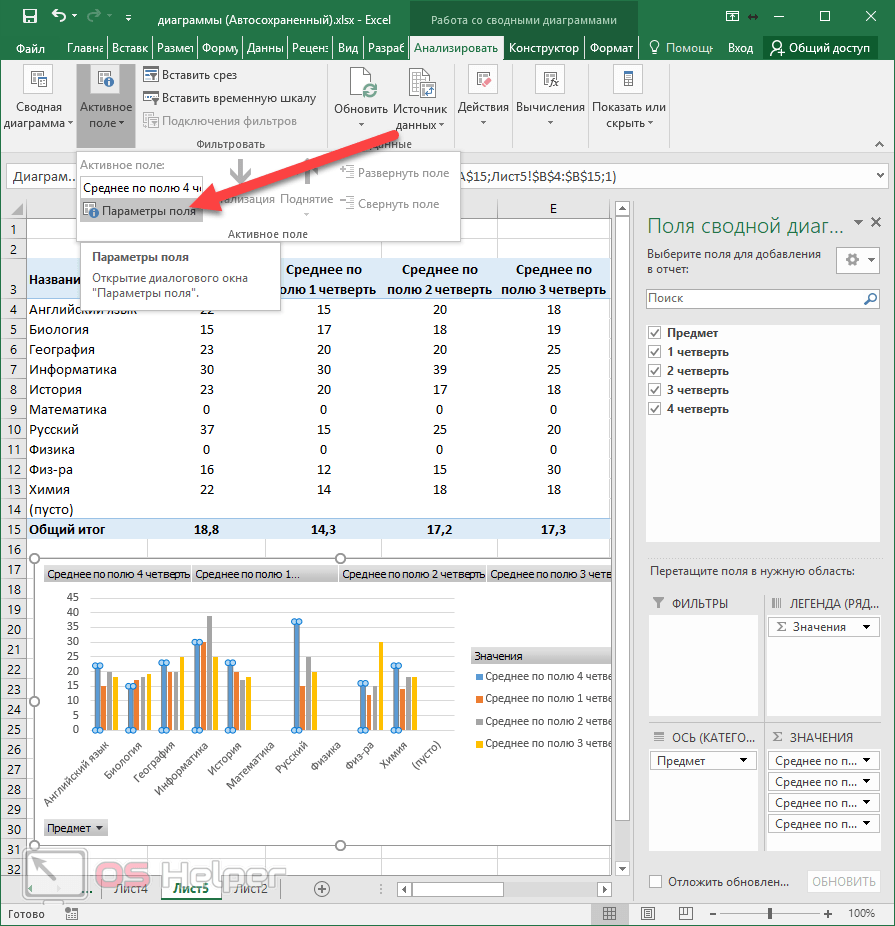895x926 pixels.
Task: Uncheck the Предмет field checkbox
Action: [x=655, y=333]
